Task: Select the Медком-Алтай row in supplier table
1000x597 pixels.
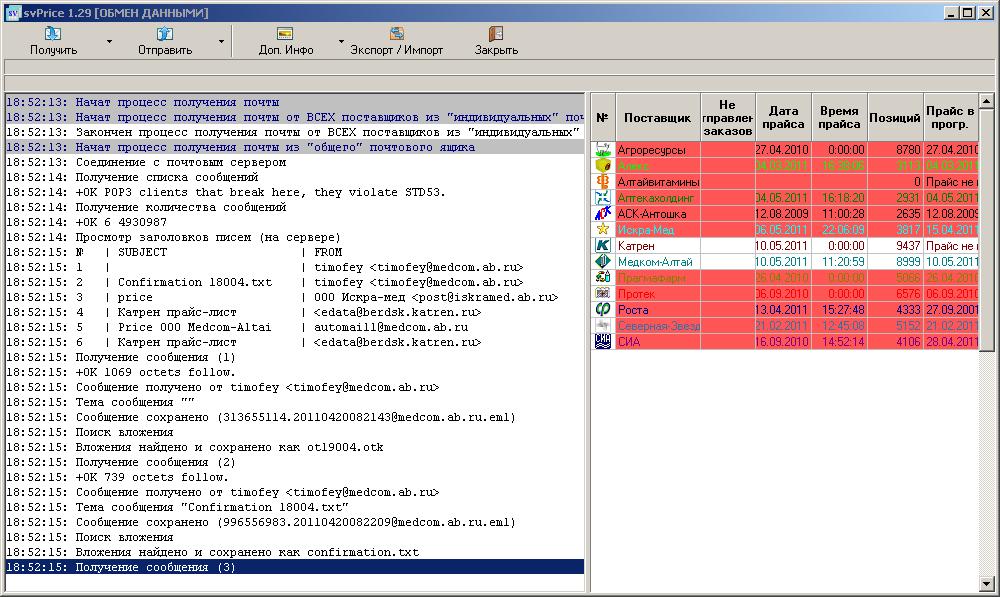Action: tap(655, 262)
